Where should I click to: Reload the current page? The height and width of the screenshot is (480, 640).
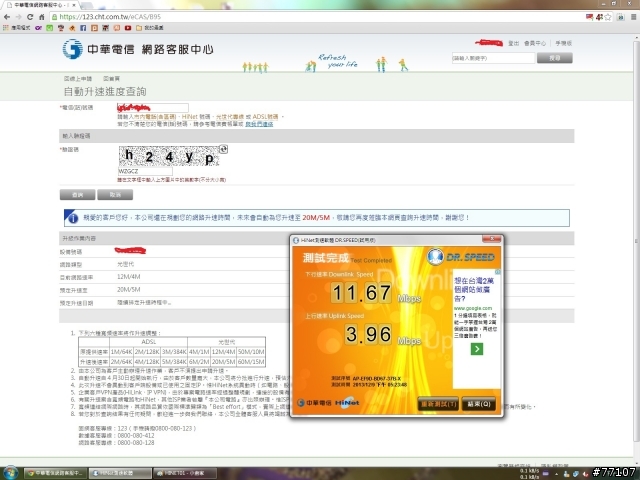click(x=30, y=17)
